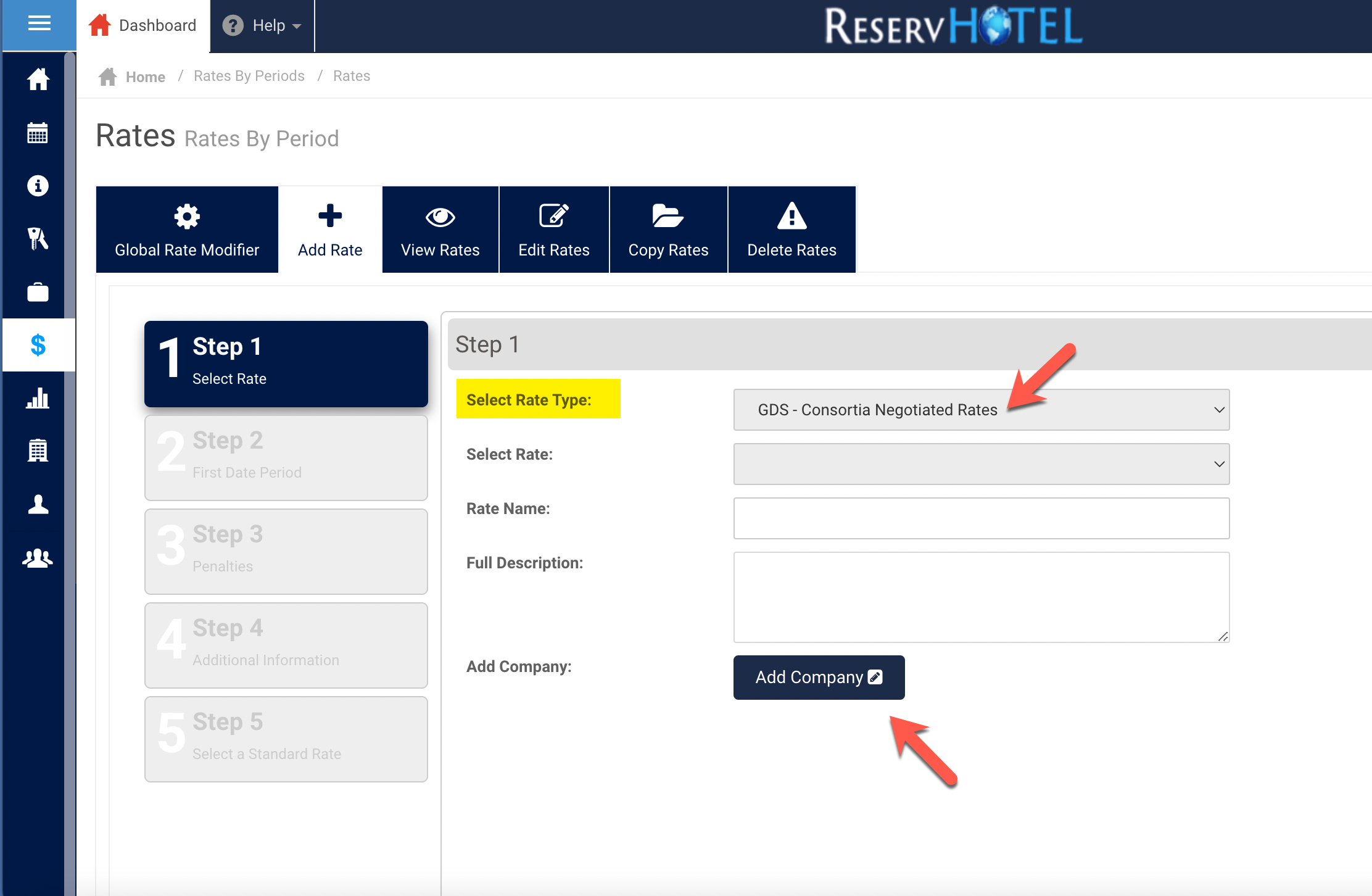Open the home icon in sidebar
The image size is (1372, 896).
38,80
